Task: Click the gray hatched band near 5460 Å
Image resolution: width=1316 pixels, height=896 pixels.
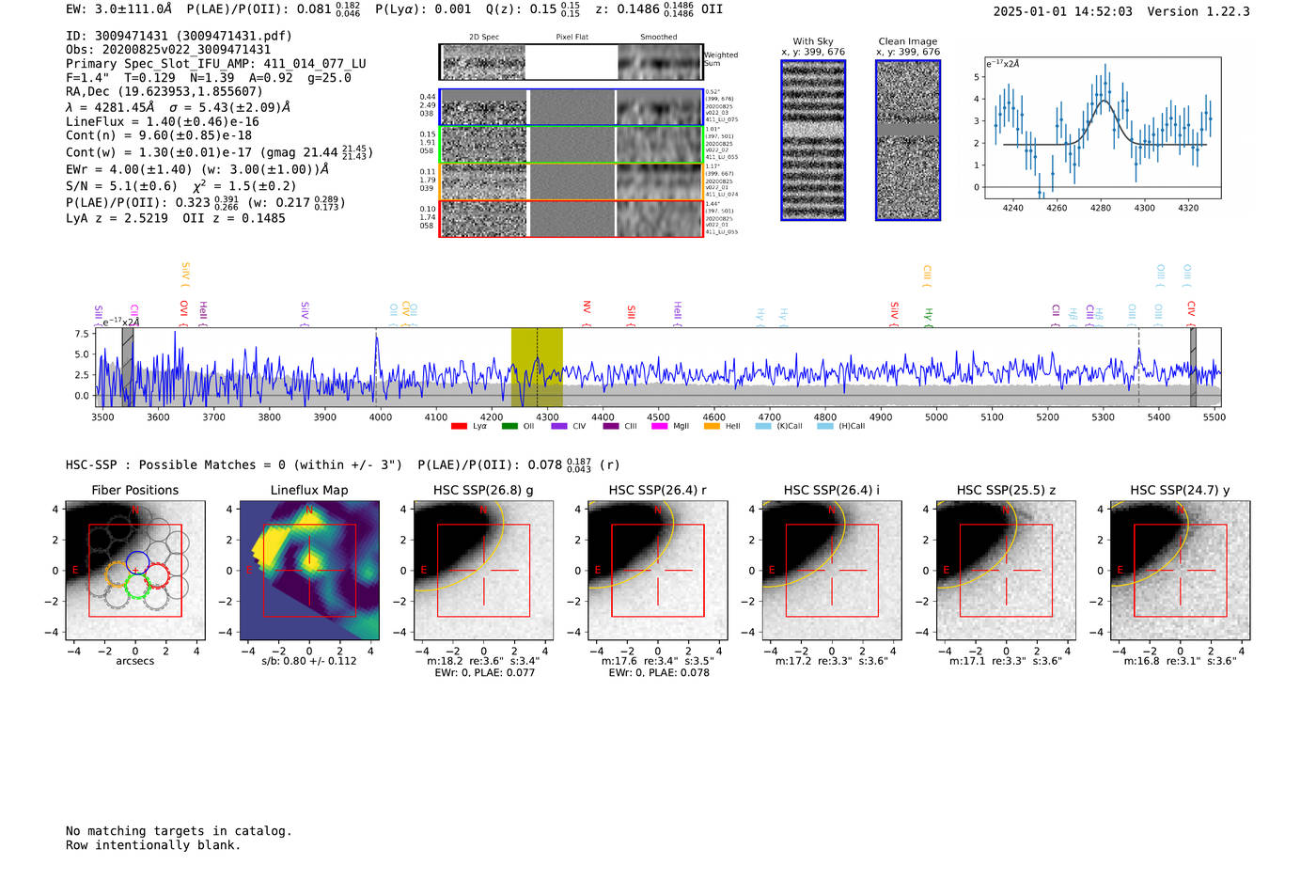Action: (x=1193, y=367)
